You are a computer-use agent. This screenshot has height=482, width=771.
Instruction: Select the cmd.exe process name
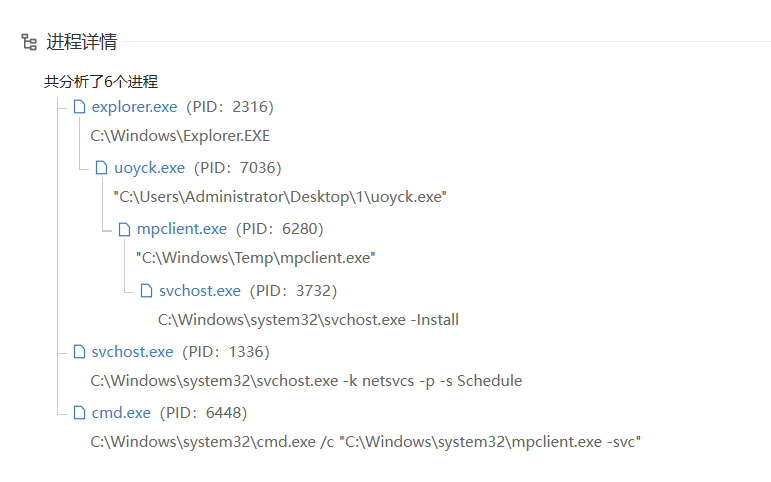tap(121, 413)
